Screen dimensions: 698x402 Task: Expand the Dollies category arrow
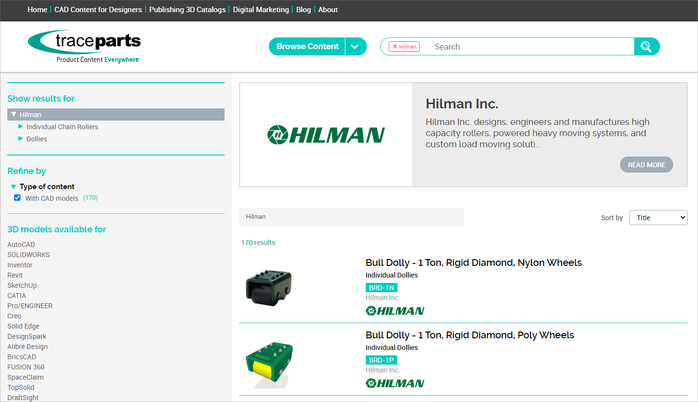[20, 139]
